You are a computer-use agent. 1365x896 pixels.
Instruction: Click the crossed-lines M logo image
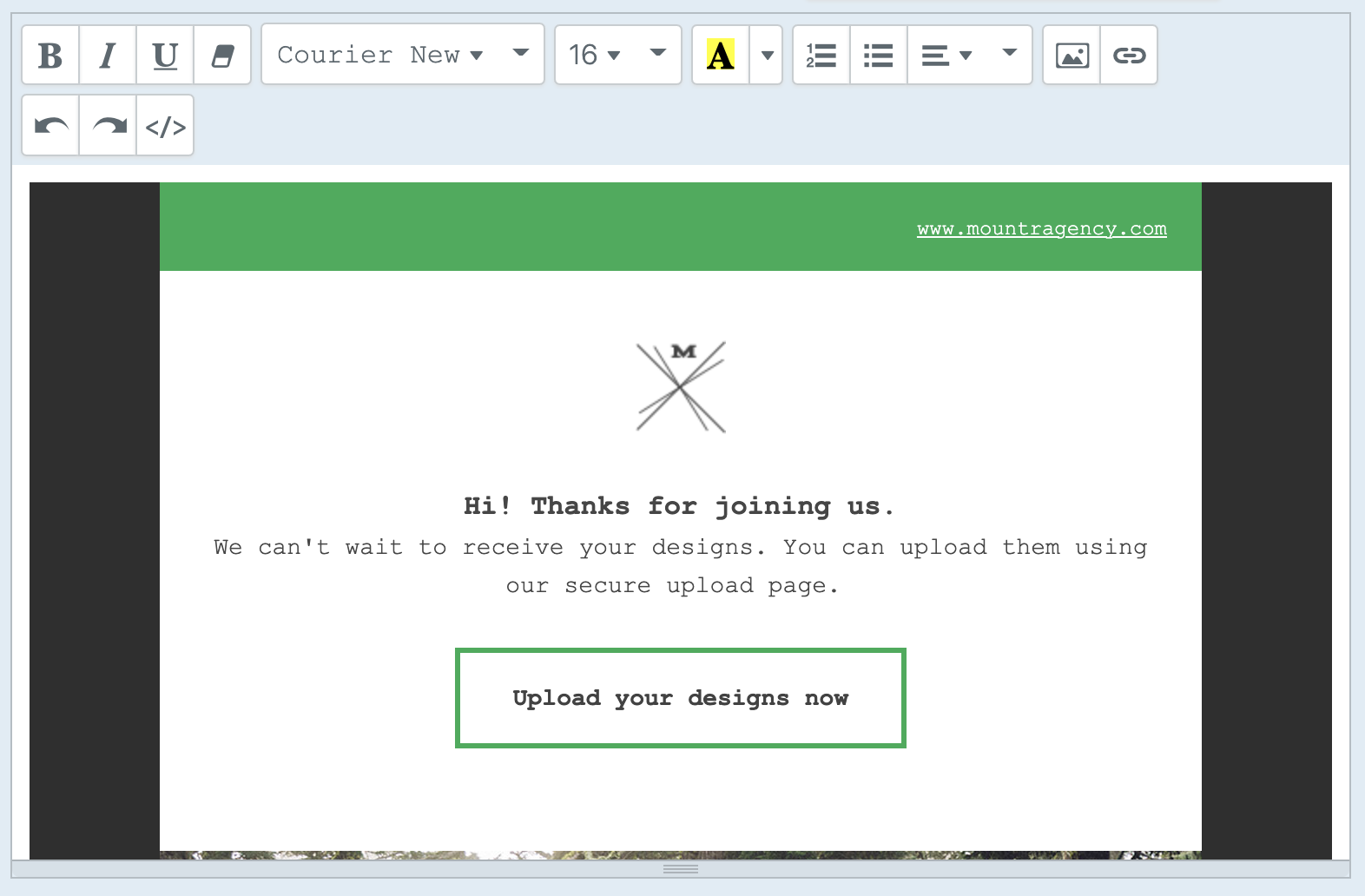[681, 386]
